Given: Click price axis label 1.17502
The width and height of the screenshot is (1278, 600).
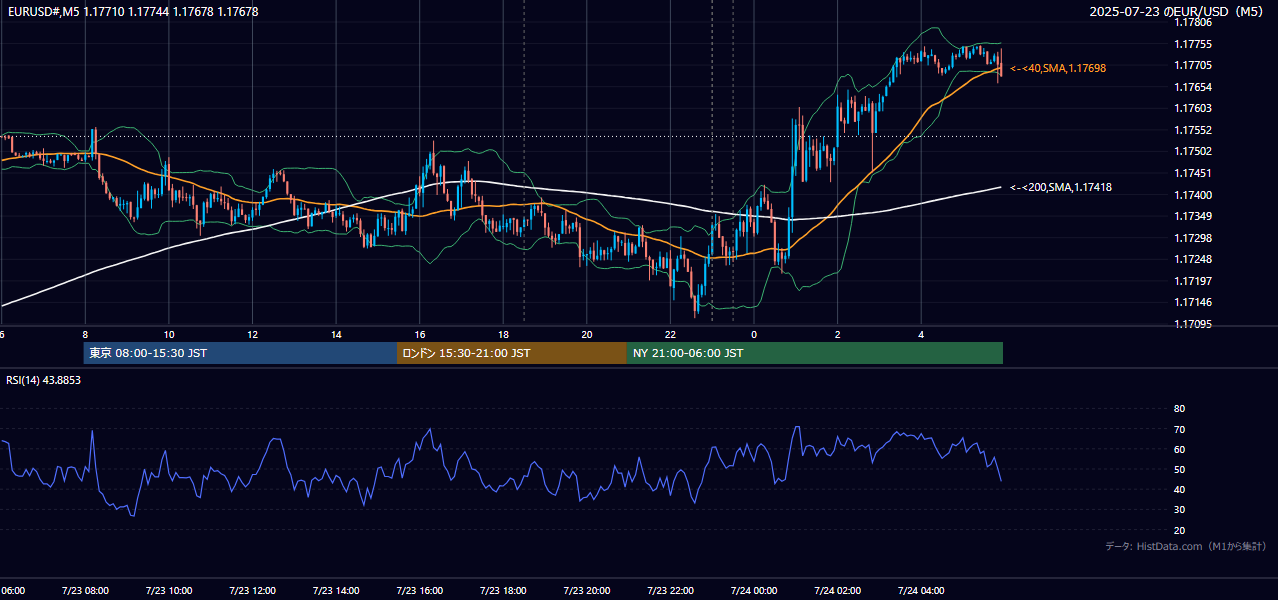Looking at the screenshot, I should point(1192,151).
